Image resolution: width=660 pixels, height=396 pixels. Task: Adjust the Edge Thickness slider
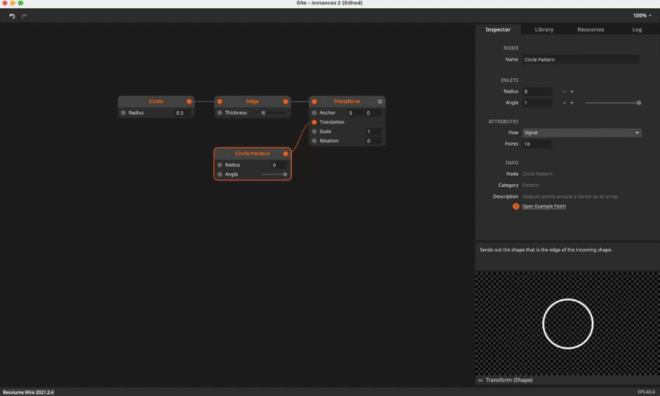coord(274,113)
